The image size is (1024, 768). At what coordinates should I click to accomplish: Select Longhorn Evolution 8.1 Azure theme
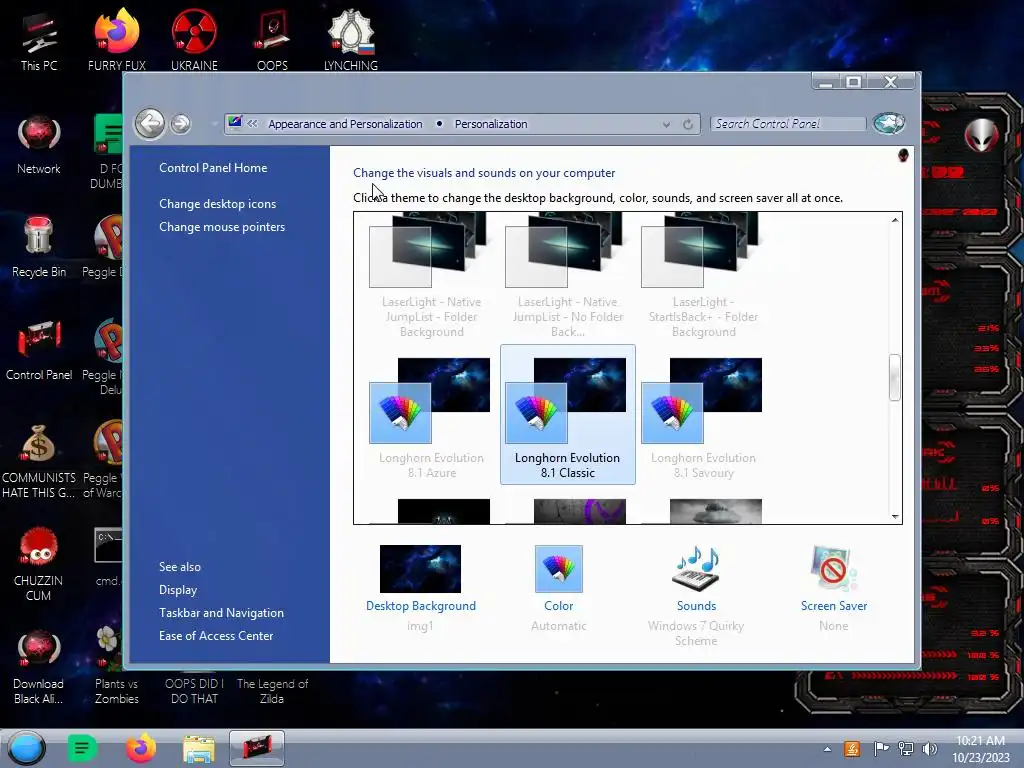coord(432,415)
